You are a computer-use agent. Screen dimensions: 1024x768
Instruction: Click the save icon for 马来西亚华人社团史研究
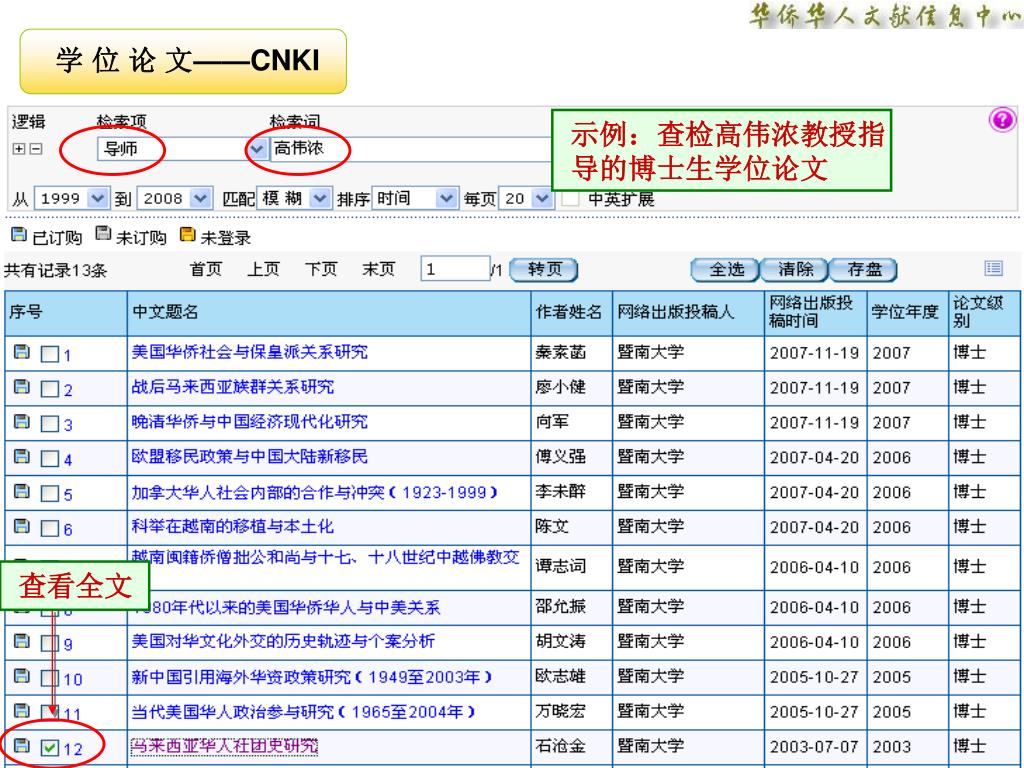click(x=22, y=745)
